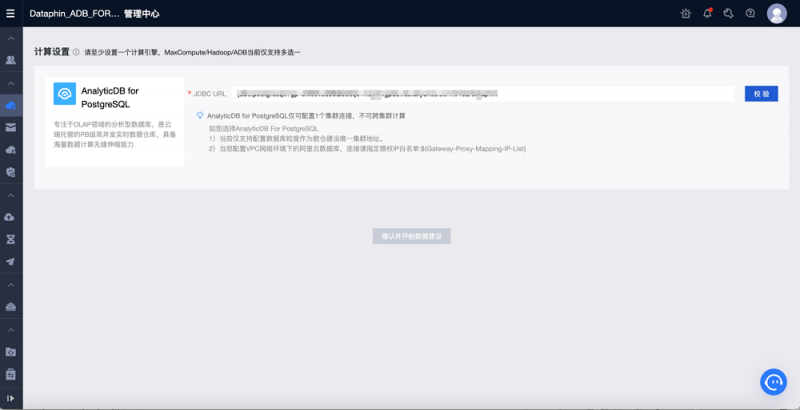Click the wrench settings icon
This screenshot has height=410, width=800.
click(x=729, y=14)
